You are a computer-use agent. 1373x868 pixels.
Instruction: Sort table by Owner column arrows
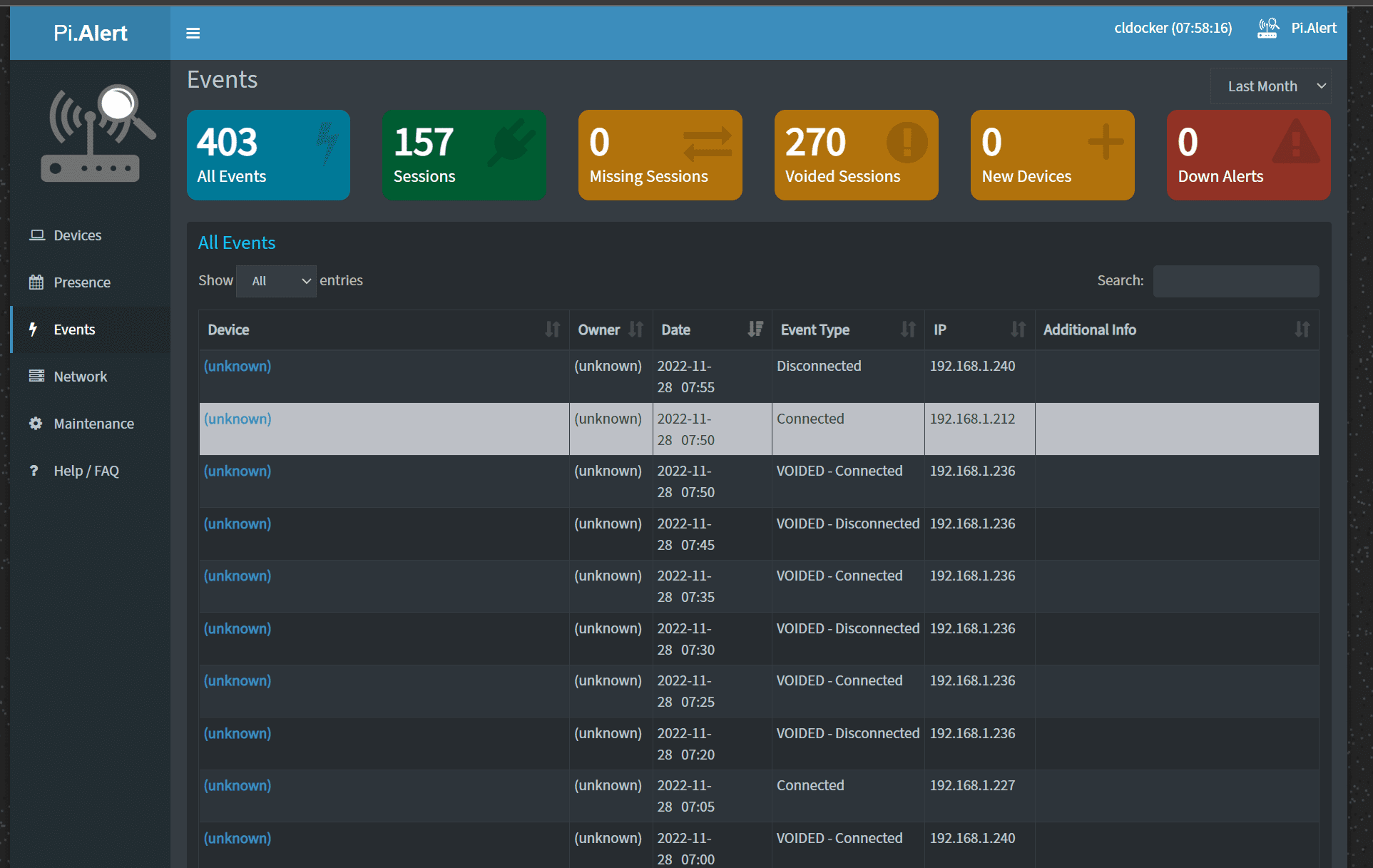pos(636,330)
